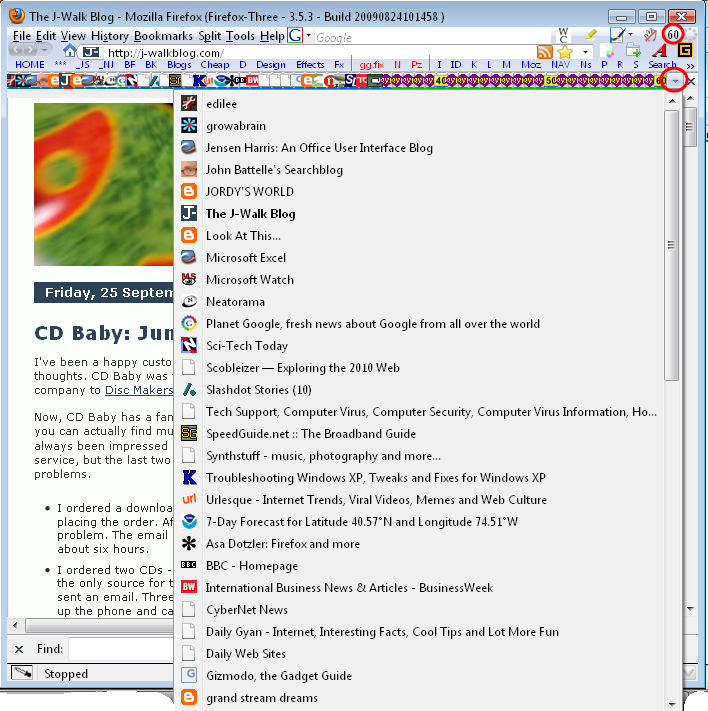The image size is (708, 711).
Task: Open the back/forward history dropdown
Action: [x=44, y=49]
